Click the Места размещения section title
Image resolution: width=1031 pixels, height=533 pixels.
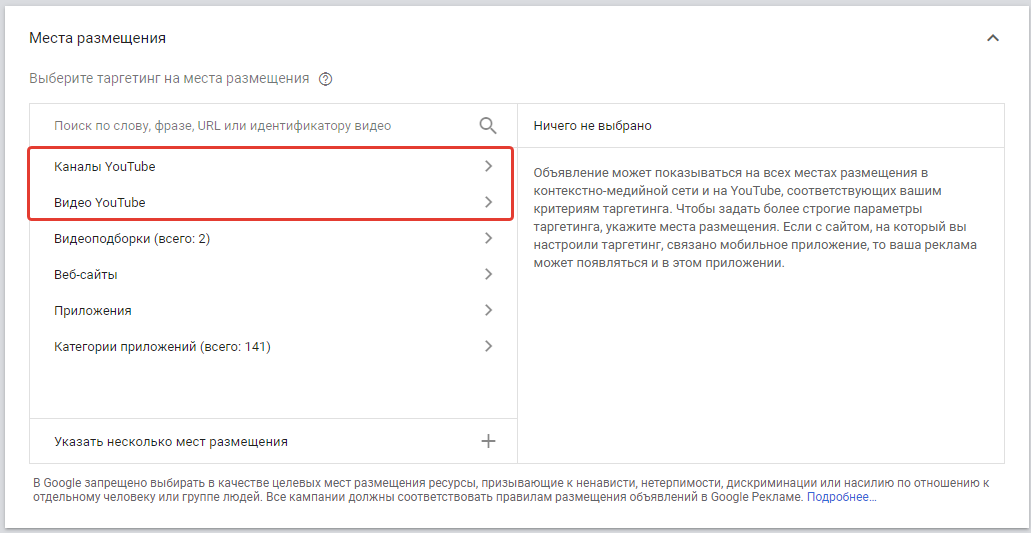point(97,38)
